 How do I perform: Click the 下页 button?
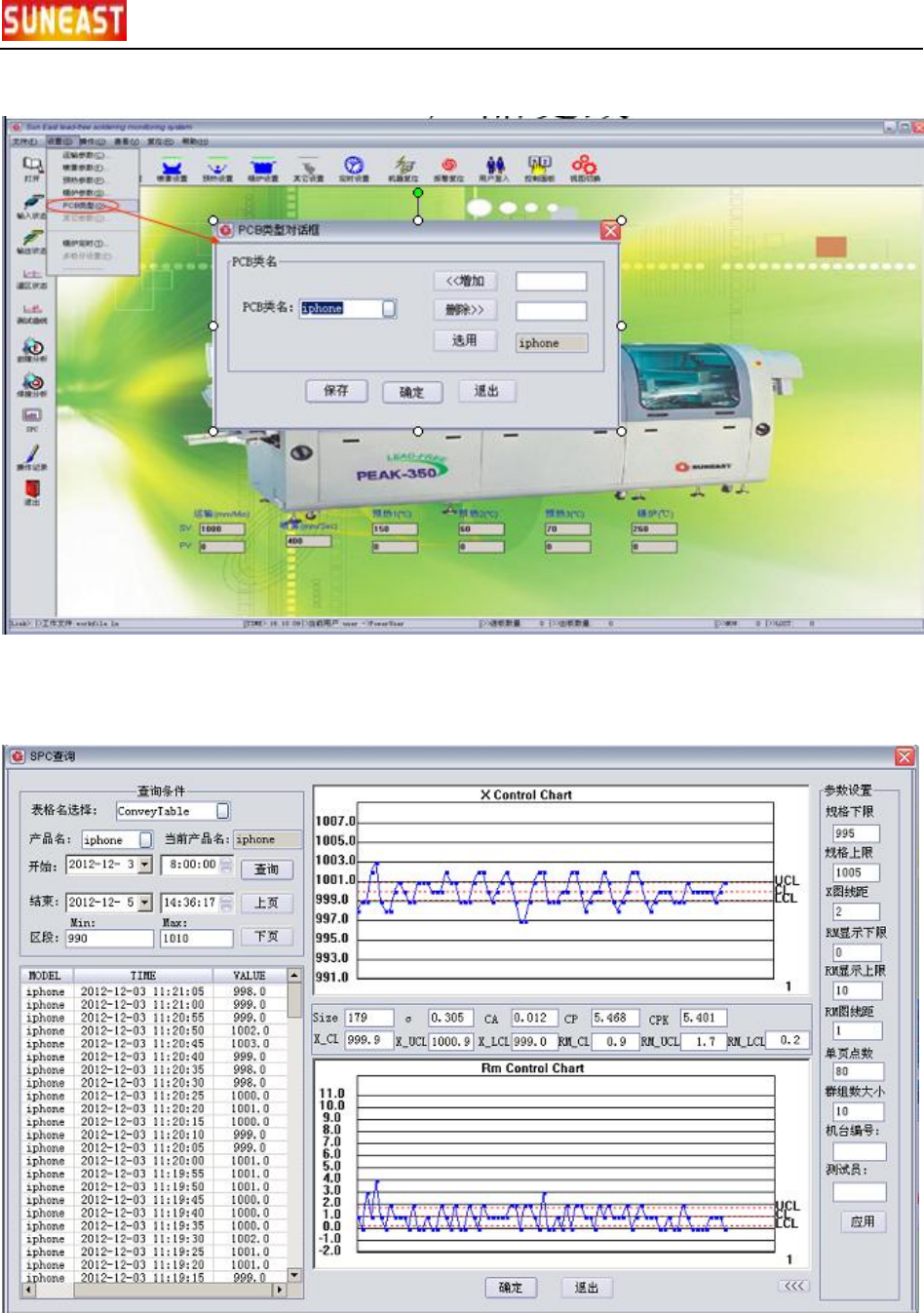[x=266, y=936]
